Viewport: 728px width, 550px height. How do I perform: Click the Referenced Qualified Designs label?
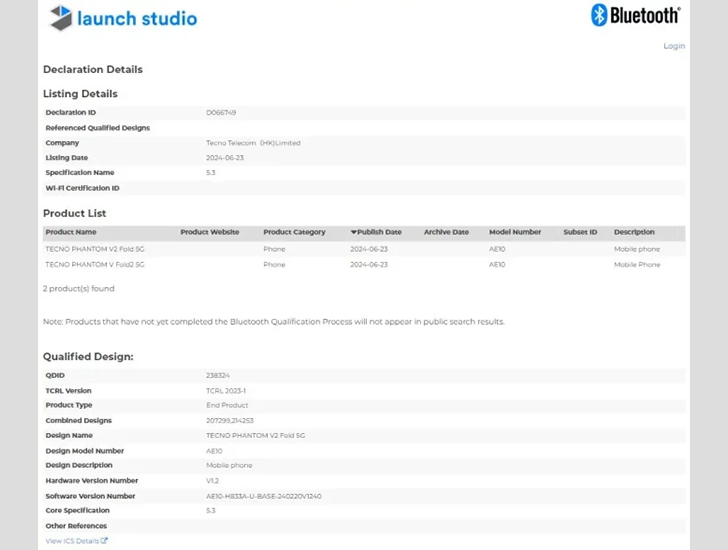tap(98, 128)
